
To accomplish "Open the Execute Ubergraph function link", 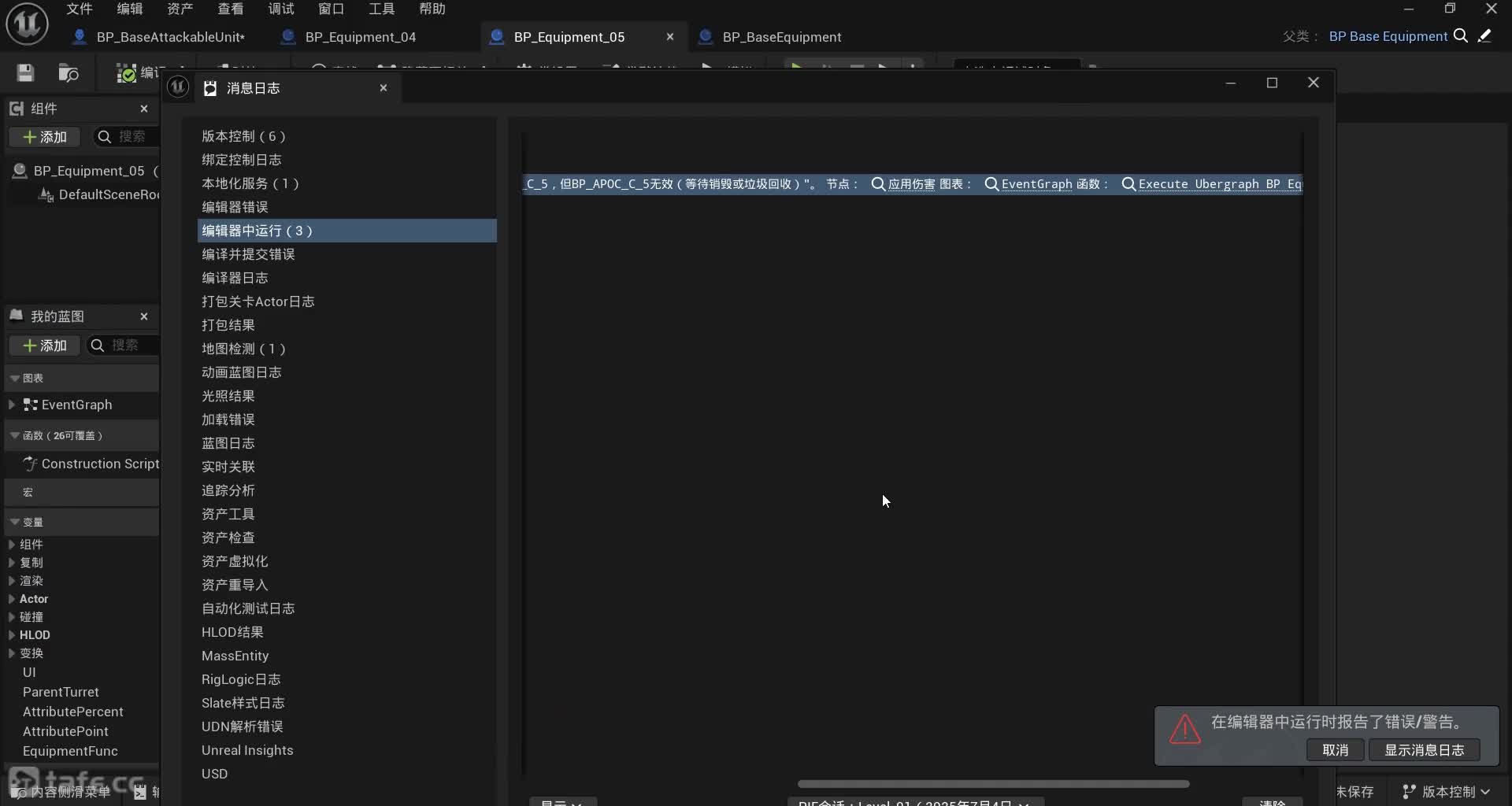I will click(x=1219, y=184).
